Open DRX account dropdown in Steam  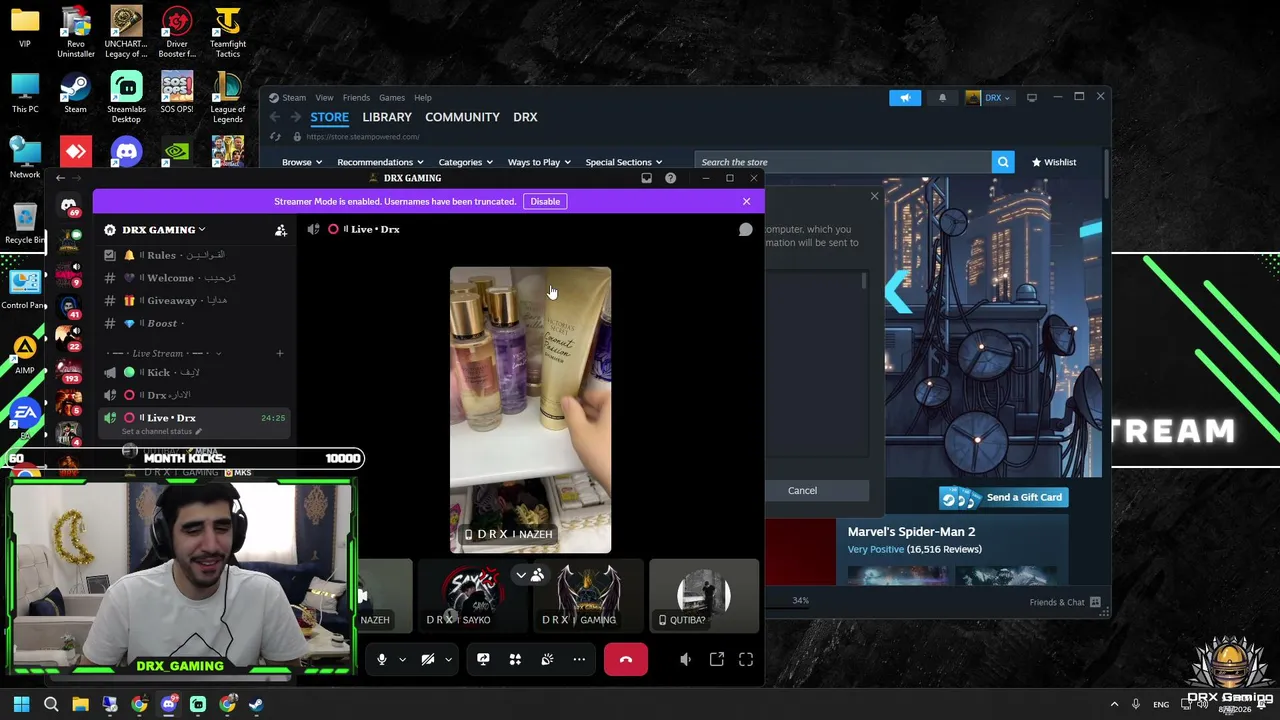click(x=988, y=98)
